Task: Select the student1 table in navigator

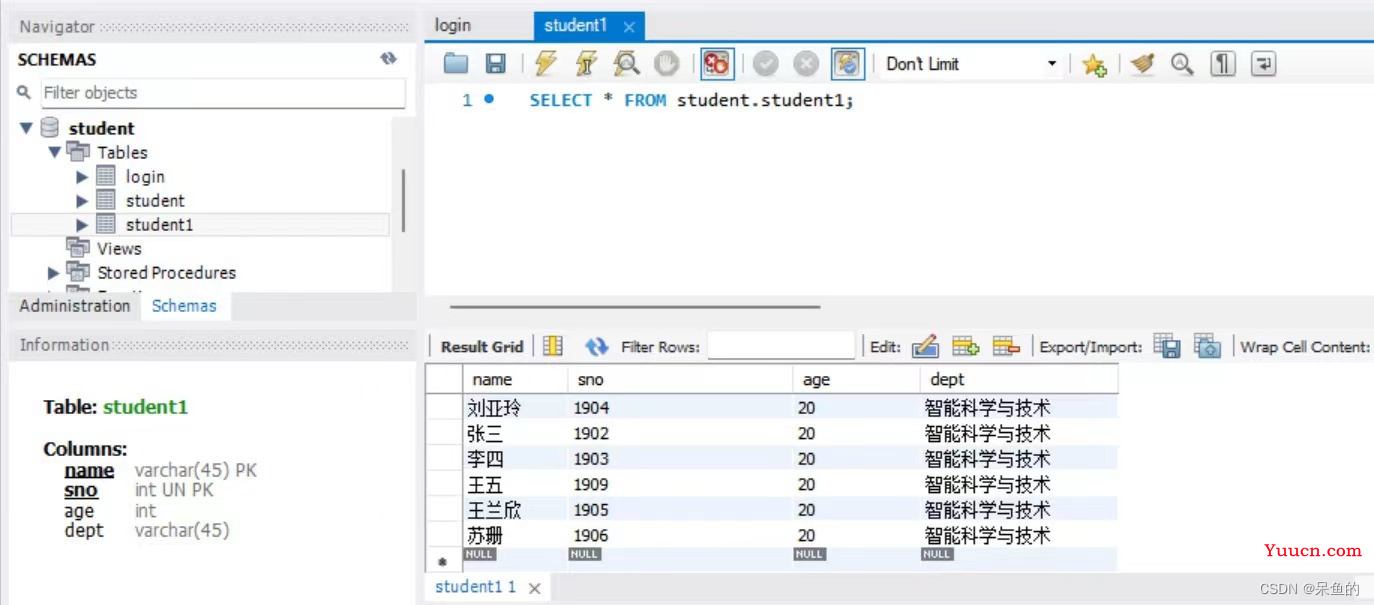Action: 159,225
